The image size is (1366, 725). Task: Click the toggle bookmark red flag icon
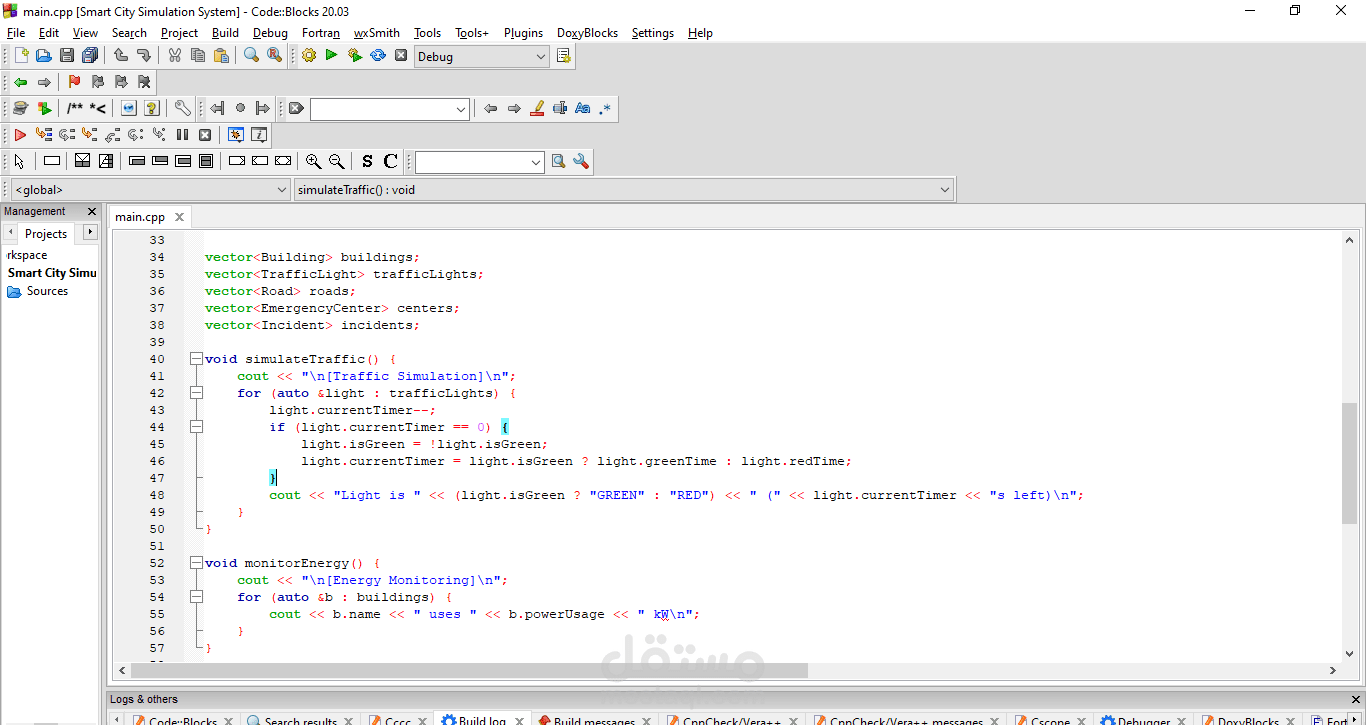coord(74,82)
